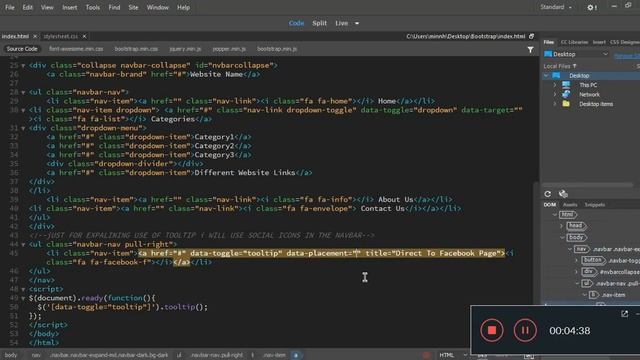Expand Network in Files tree
The height and width of the screenshot is (360, 640).
click(x=555, y=94)
